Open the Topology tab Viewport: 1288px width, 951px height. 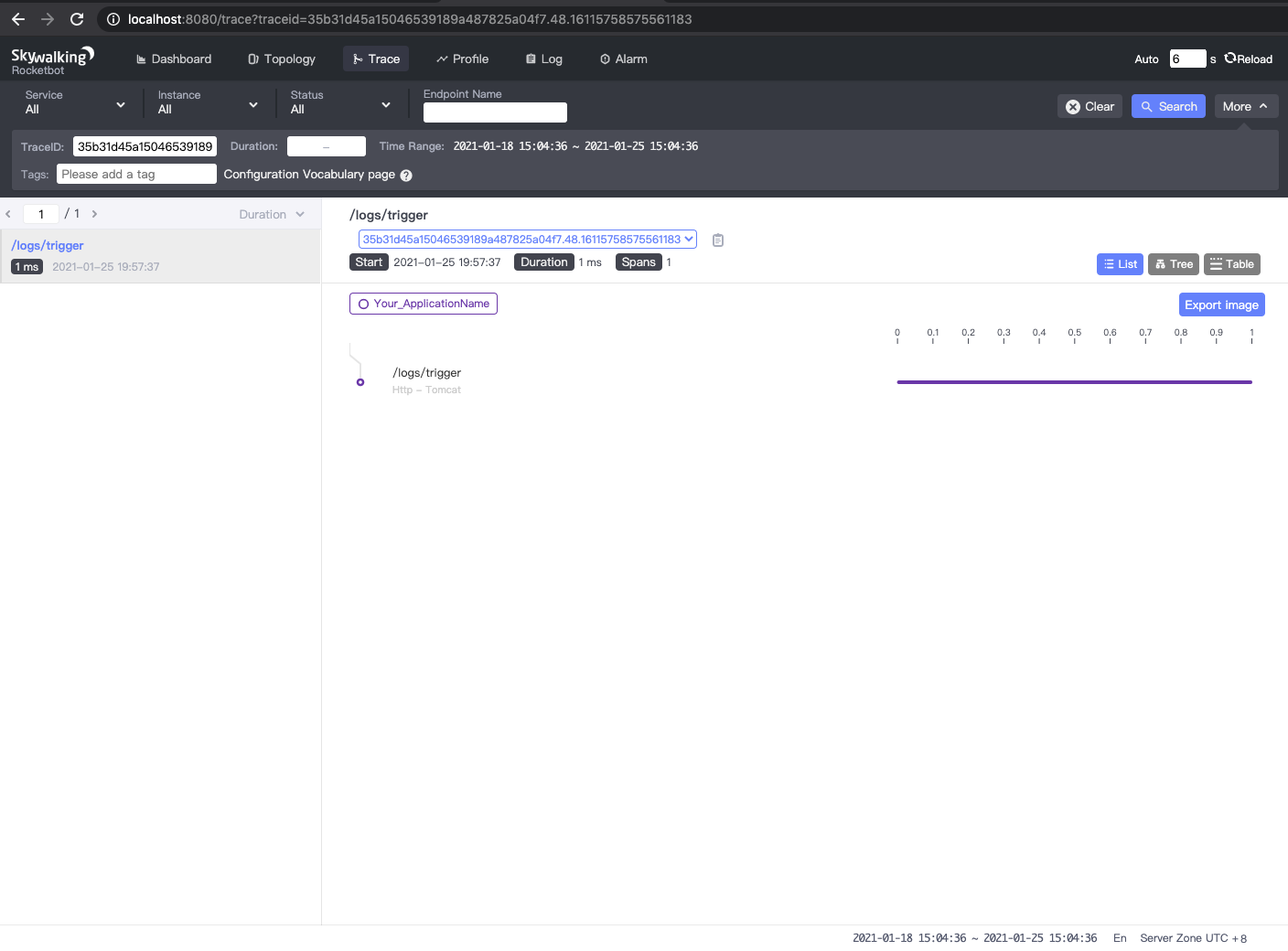tap(282, 59)
